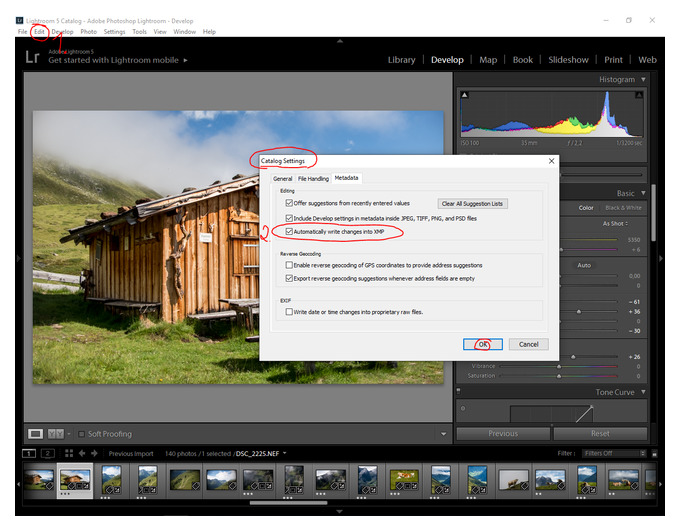Go to the Slideshow module

[568, 60]
